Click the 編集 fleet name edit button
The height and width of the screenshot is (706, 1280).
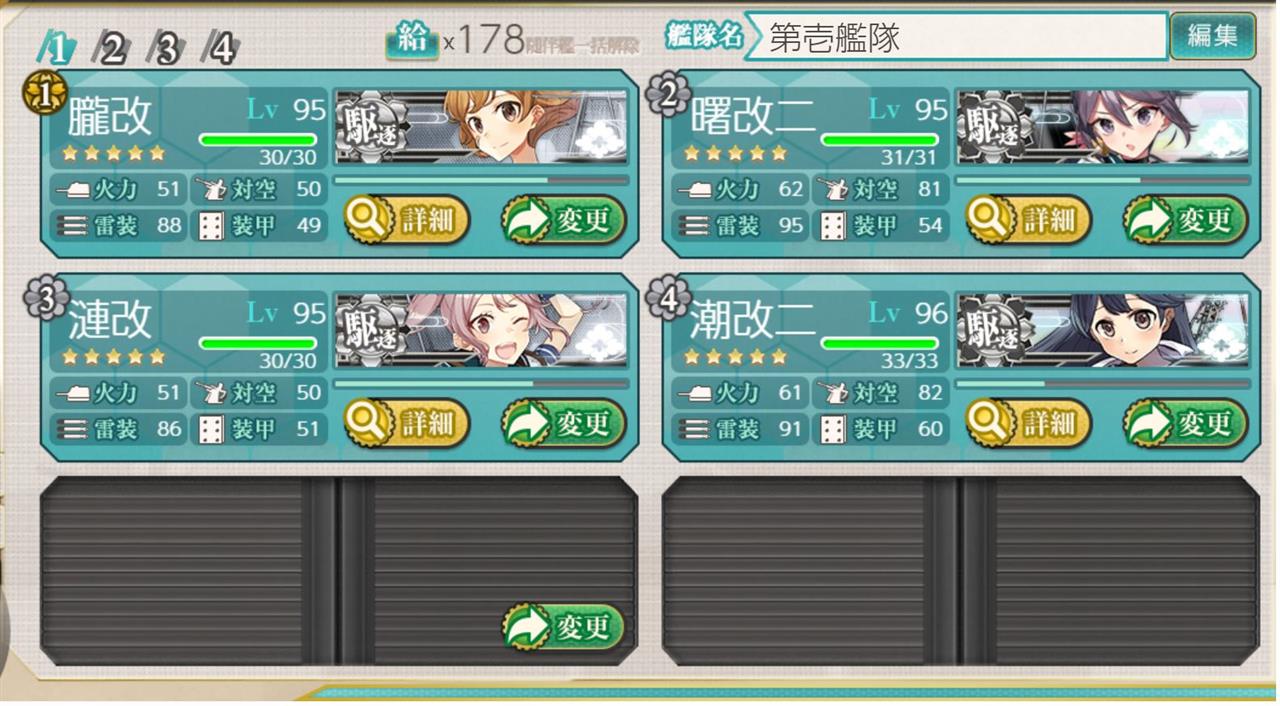click(x=1212, y=37)
